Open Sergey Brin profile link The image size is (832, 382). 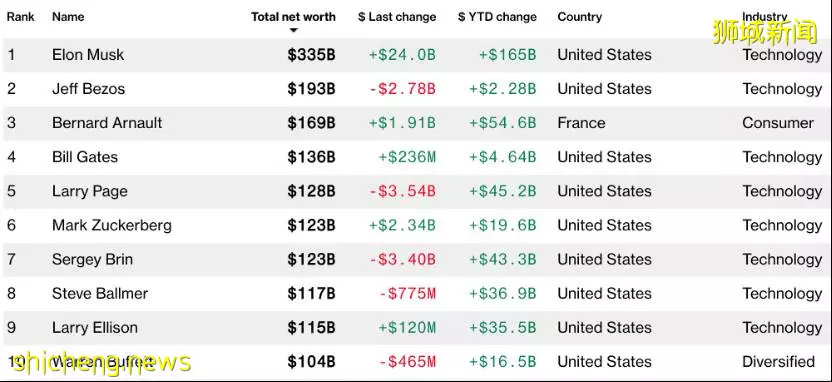tap(92, 259)
